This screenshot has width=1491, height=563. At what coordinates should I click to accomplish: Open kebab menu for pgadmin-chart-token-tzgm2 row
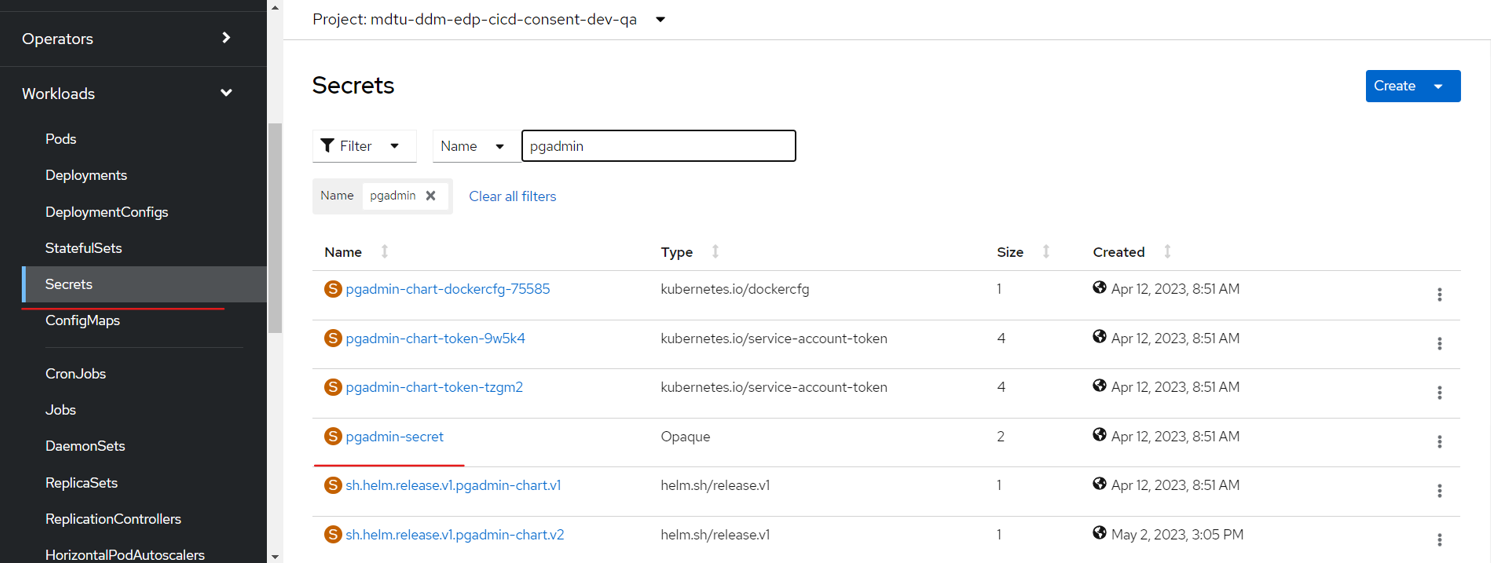[x=1439, y=393]
